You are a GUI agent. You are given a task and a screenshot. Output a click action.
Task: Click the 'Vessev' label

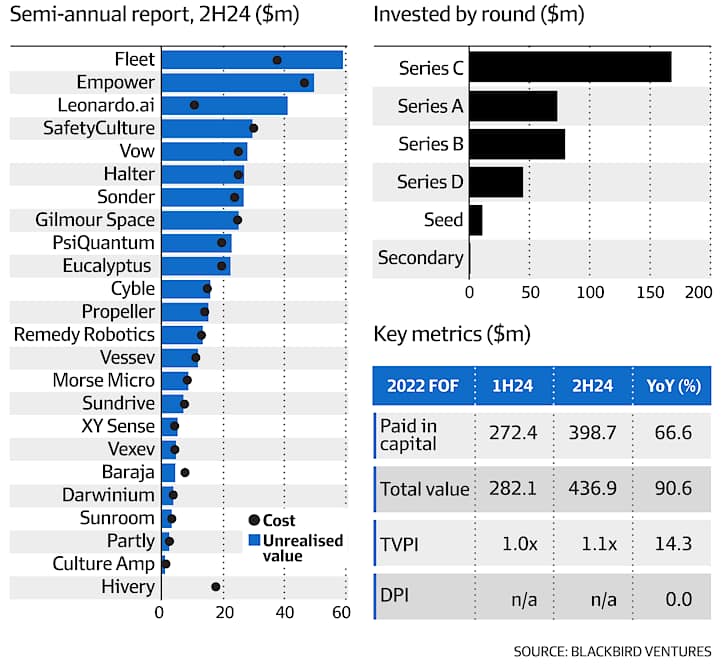point(128,358)
